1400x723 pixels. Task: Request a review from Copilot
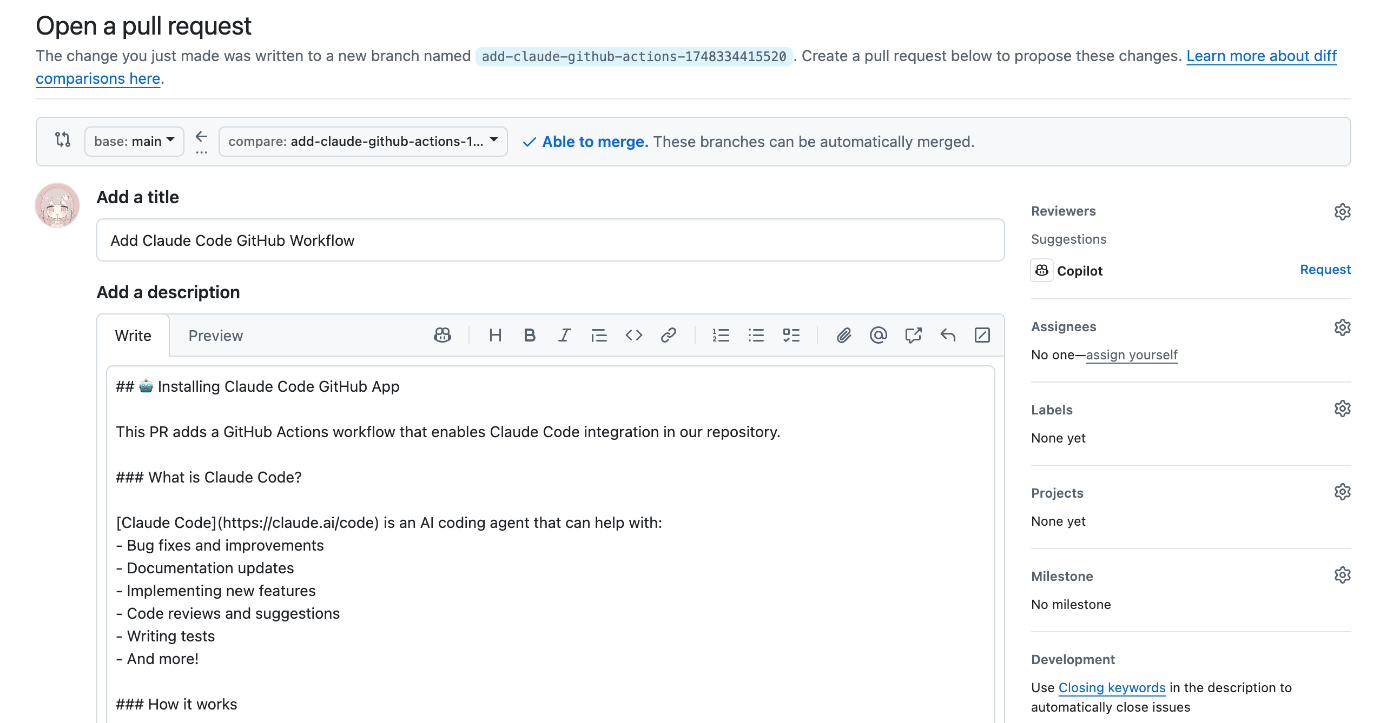(1325, 270)
